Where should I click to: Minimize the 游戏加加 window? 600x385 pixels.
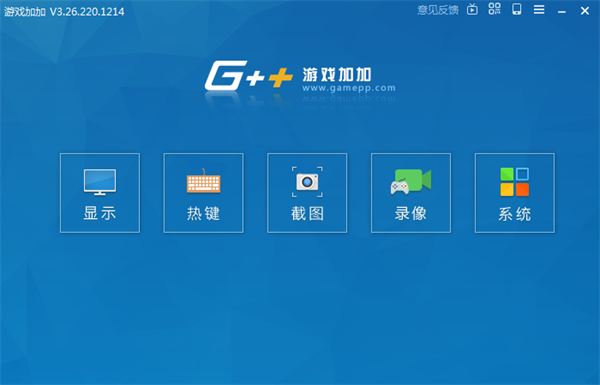562,12
